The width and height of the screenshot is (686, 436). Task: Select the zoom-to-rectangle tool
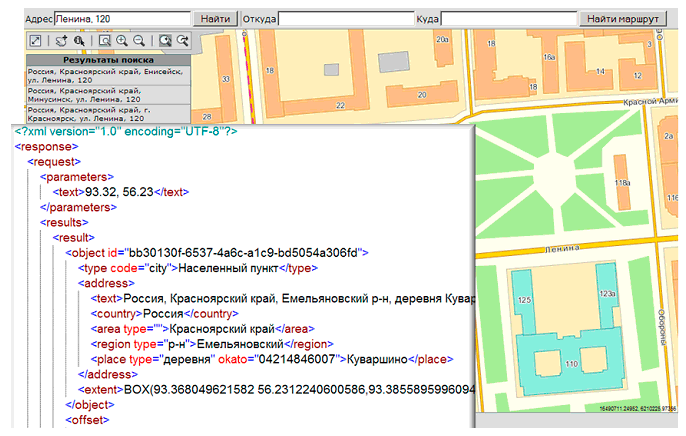105,40
